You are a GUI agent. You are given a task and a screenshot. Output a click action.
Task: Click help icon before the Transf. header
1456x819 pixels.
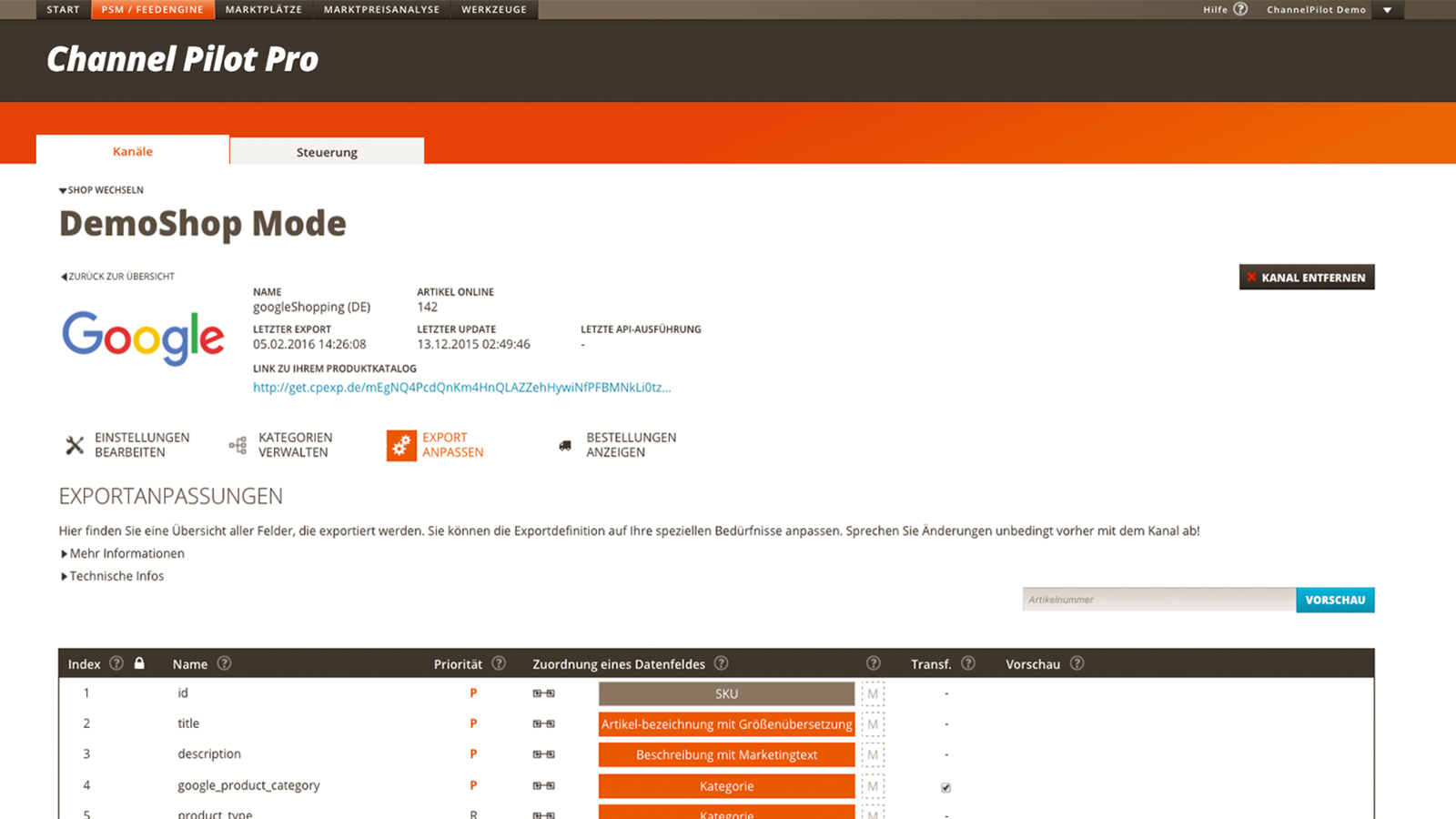click(x=874, y=663)
